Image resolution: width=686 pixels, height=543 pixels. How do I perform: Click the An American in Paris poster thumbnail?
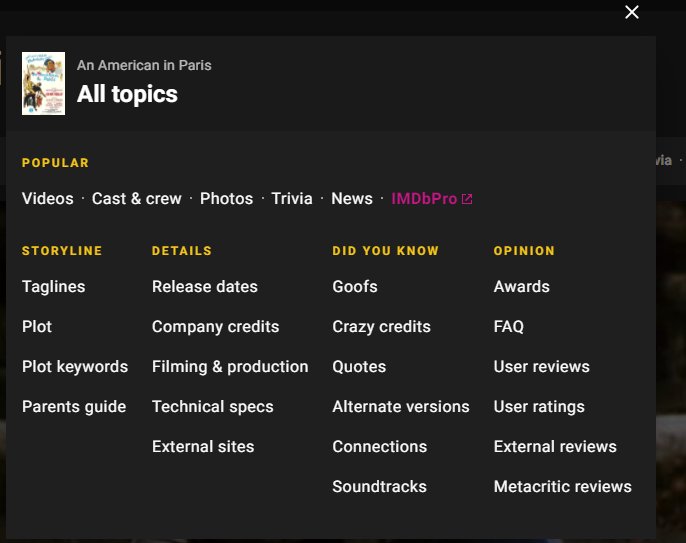tap(43, 83)
